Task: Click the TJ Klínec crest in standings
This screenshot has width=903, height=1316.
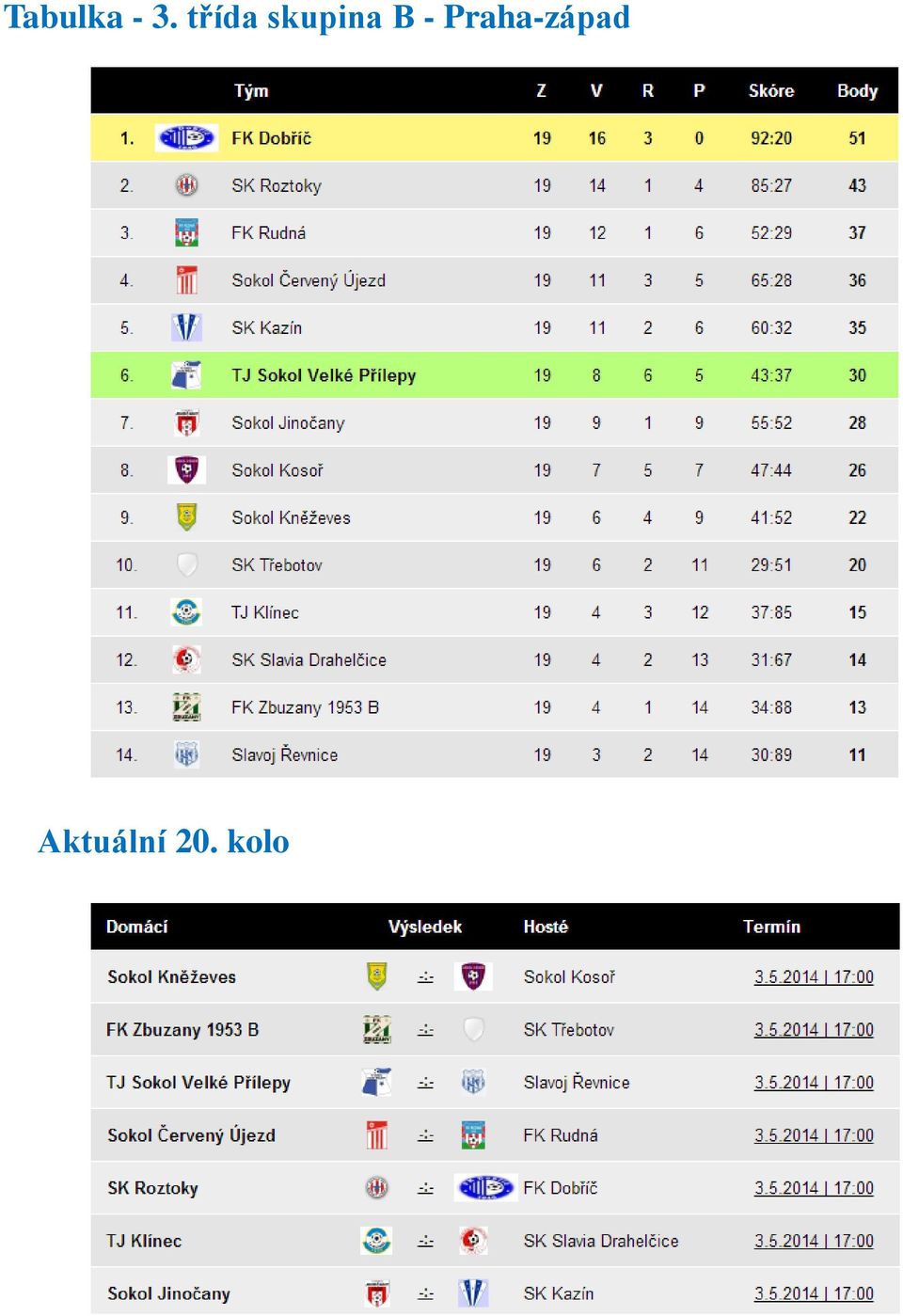Action: [186, 612]
